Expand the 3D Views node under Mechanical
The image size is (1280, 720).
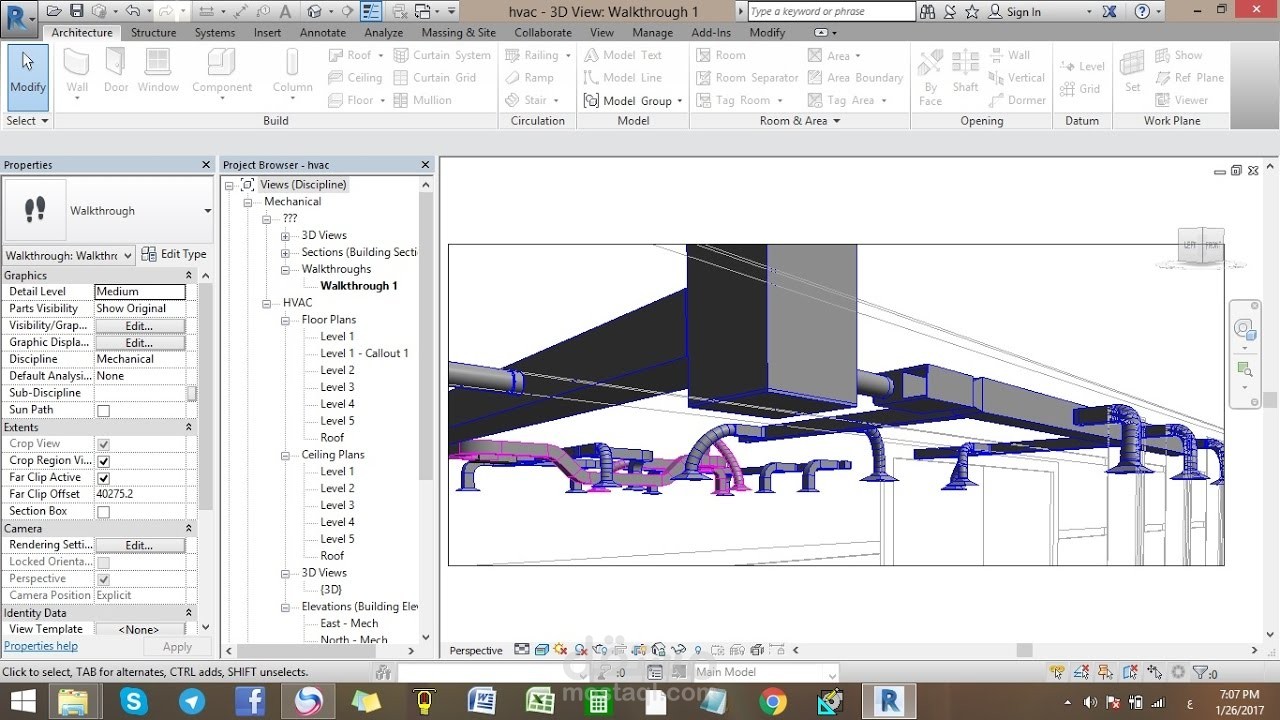pyautogui.click(x=285, y=236)
